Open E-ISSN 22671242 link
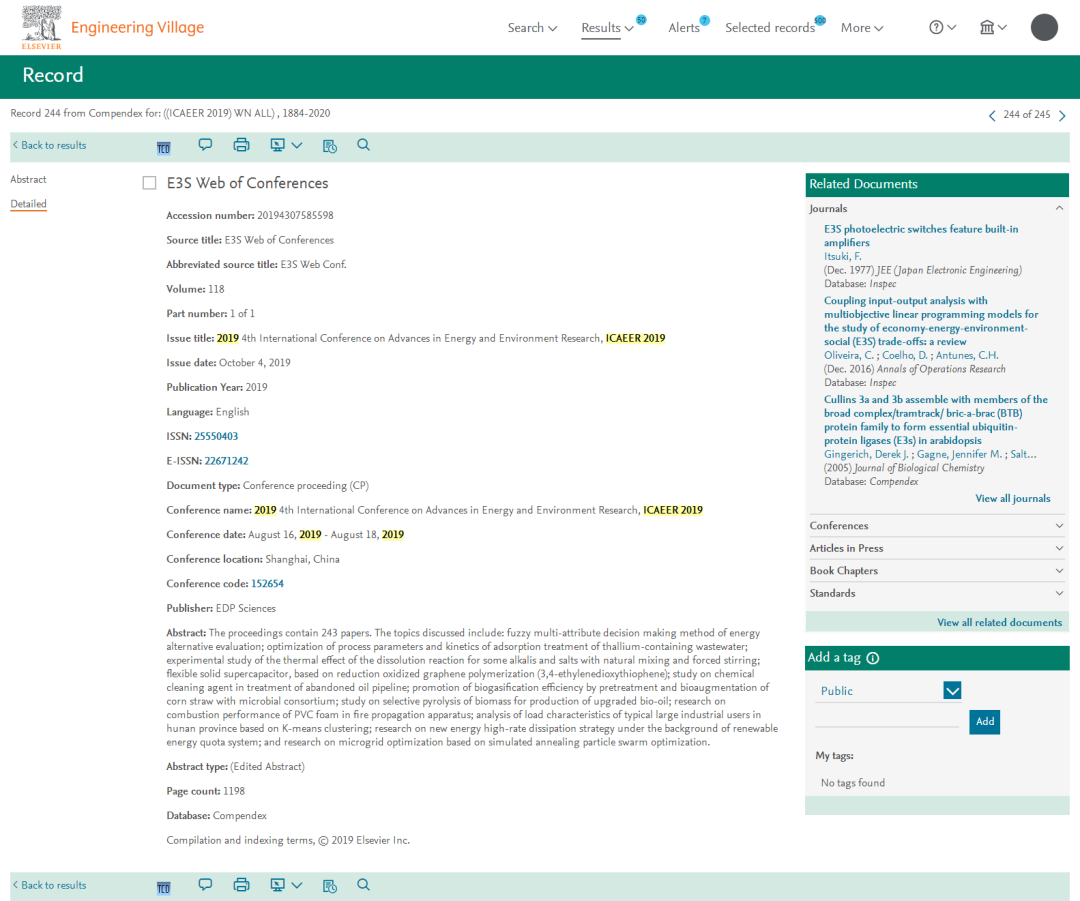 click(227, 461)
